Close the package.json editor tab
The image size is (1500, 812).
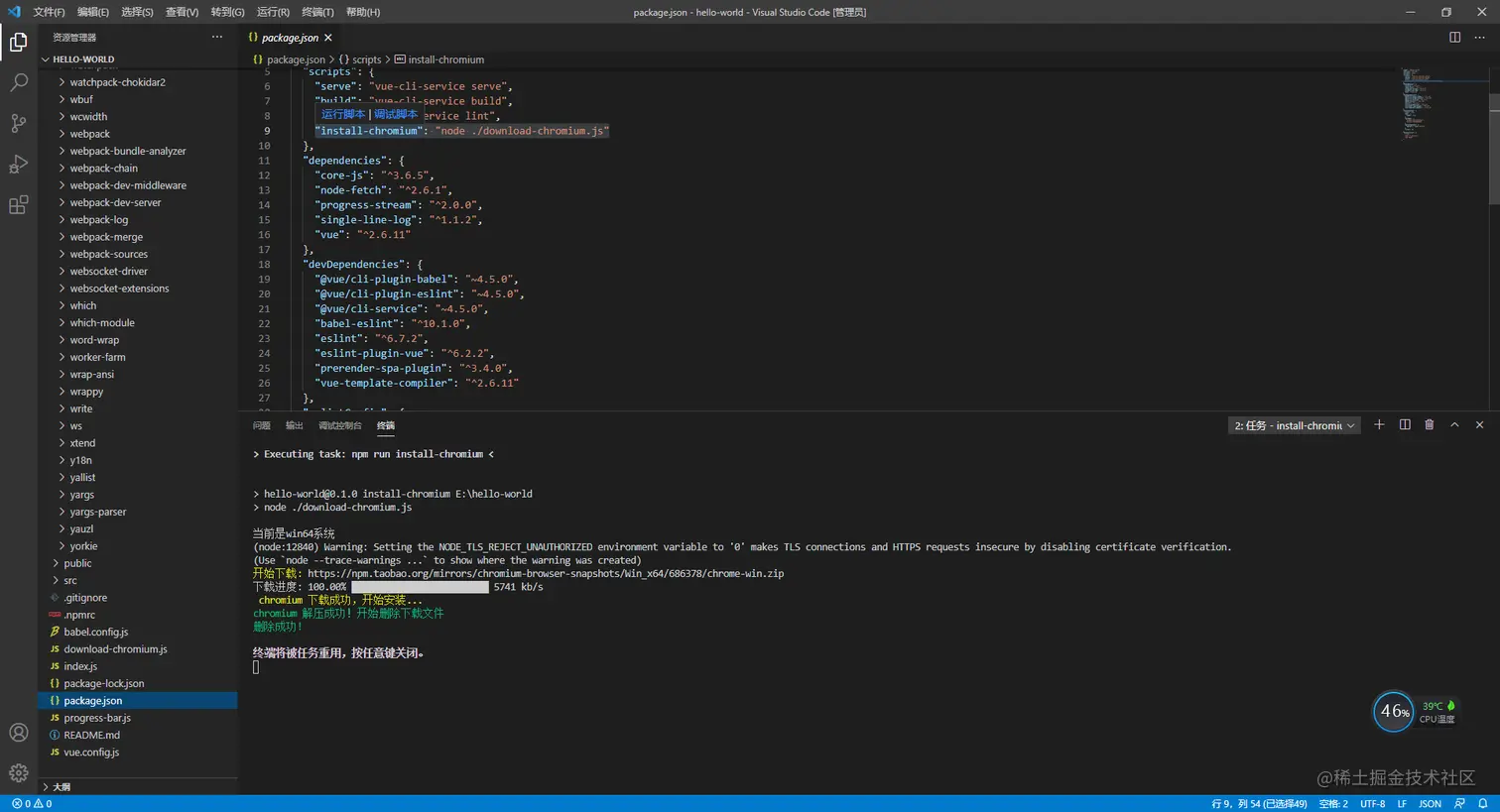[328, 38]
